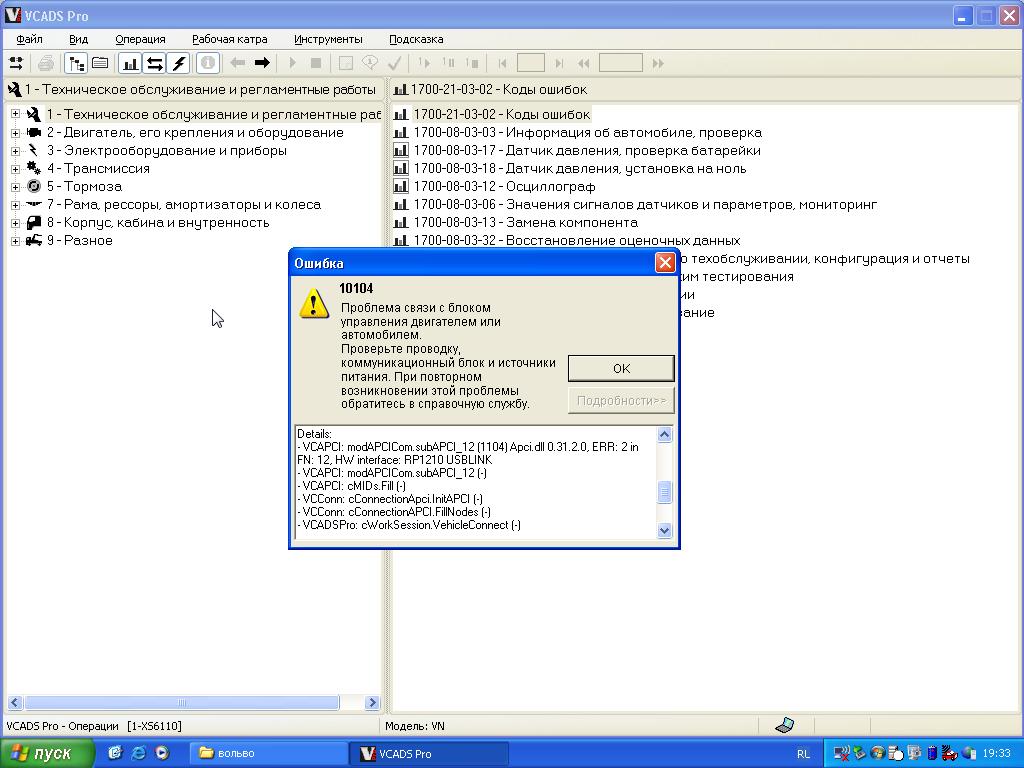Click the greyed stop square in toolbar
The image size is (1024, 768).
316,63
